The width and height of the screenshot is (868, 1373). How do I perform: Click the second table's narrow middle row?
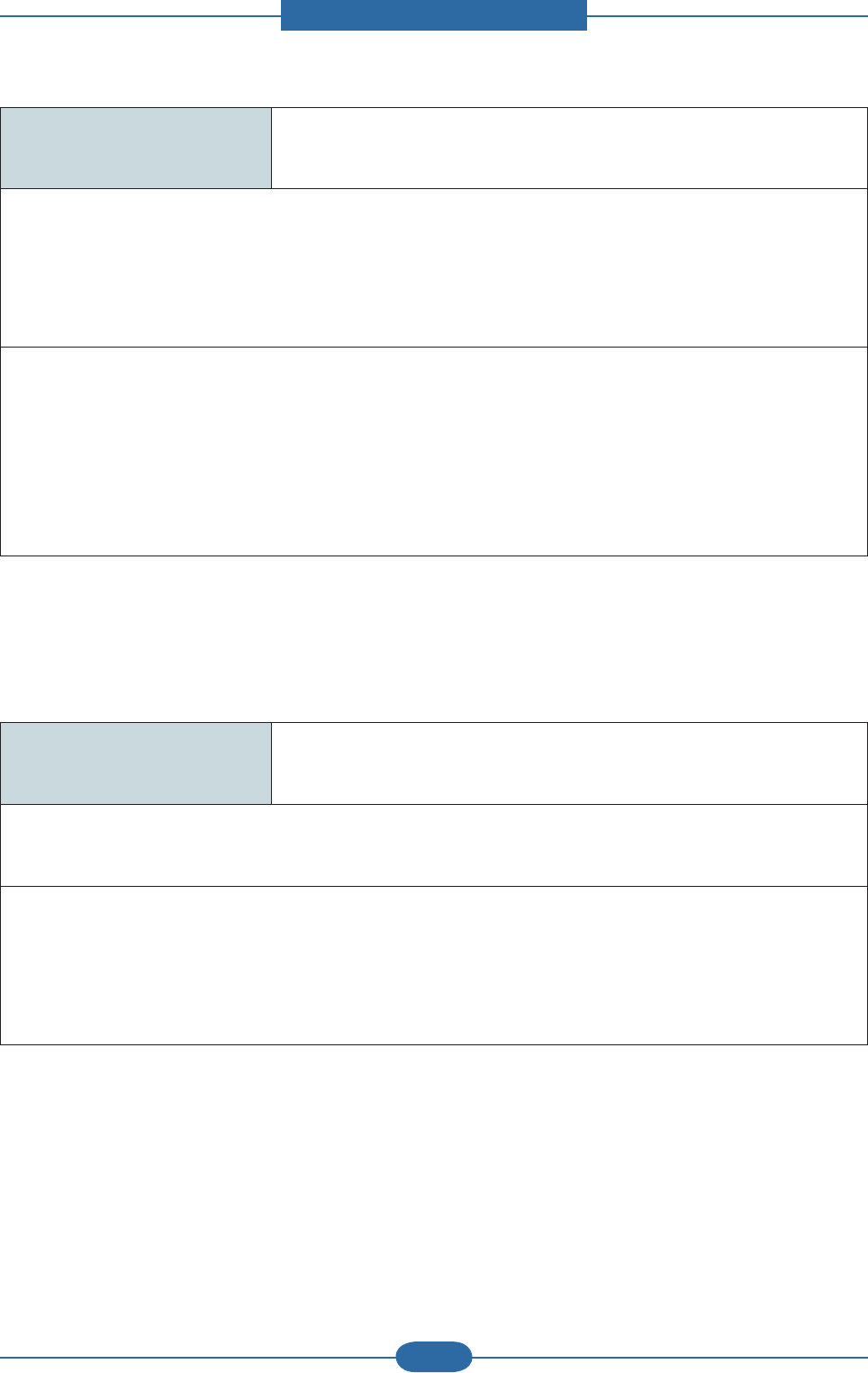coord(433,845)
